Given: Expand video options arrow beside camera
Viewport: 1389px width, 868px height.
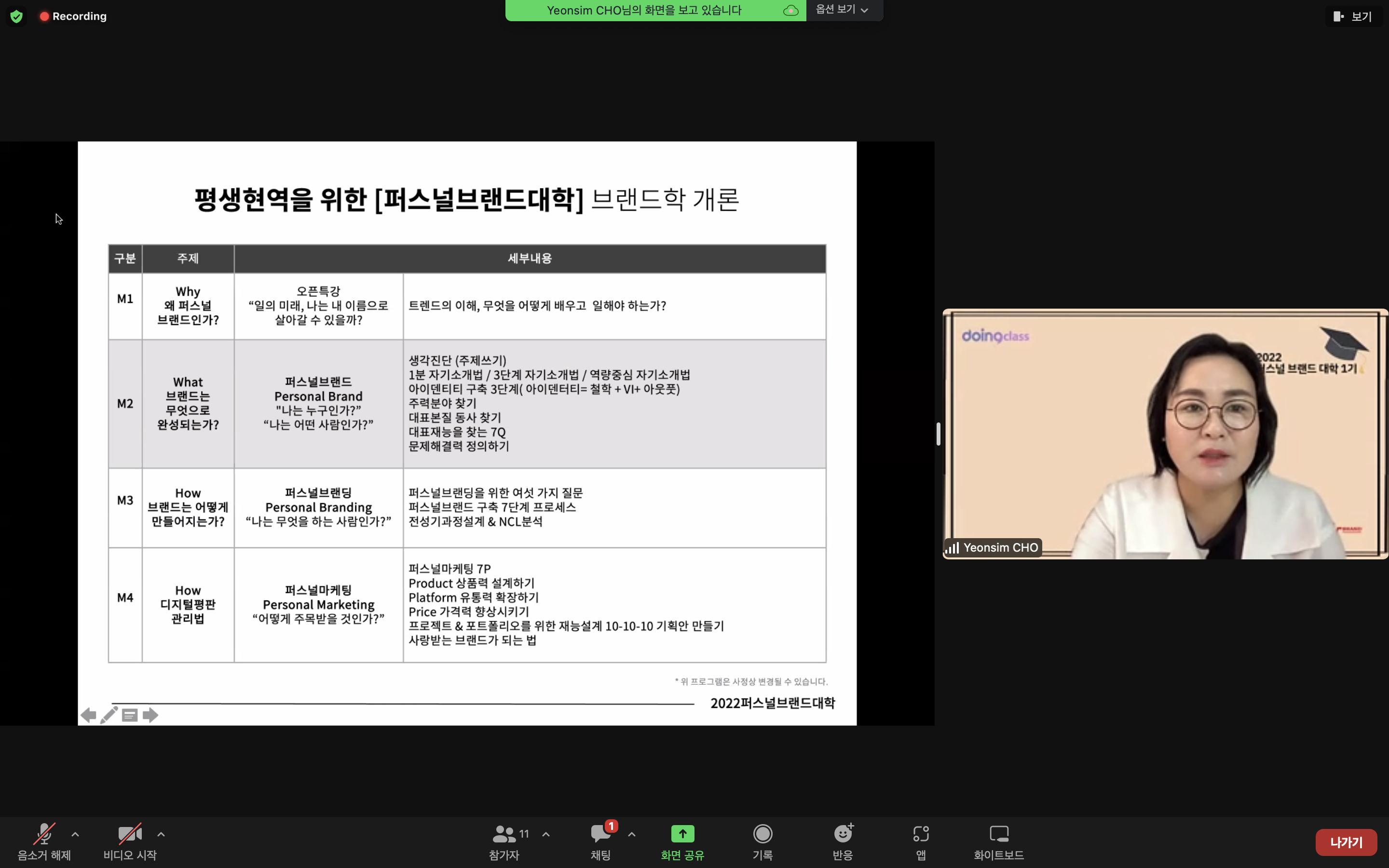Looking at the screenshot, I should [x=161, y=834].
